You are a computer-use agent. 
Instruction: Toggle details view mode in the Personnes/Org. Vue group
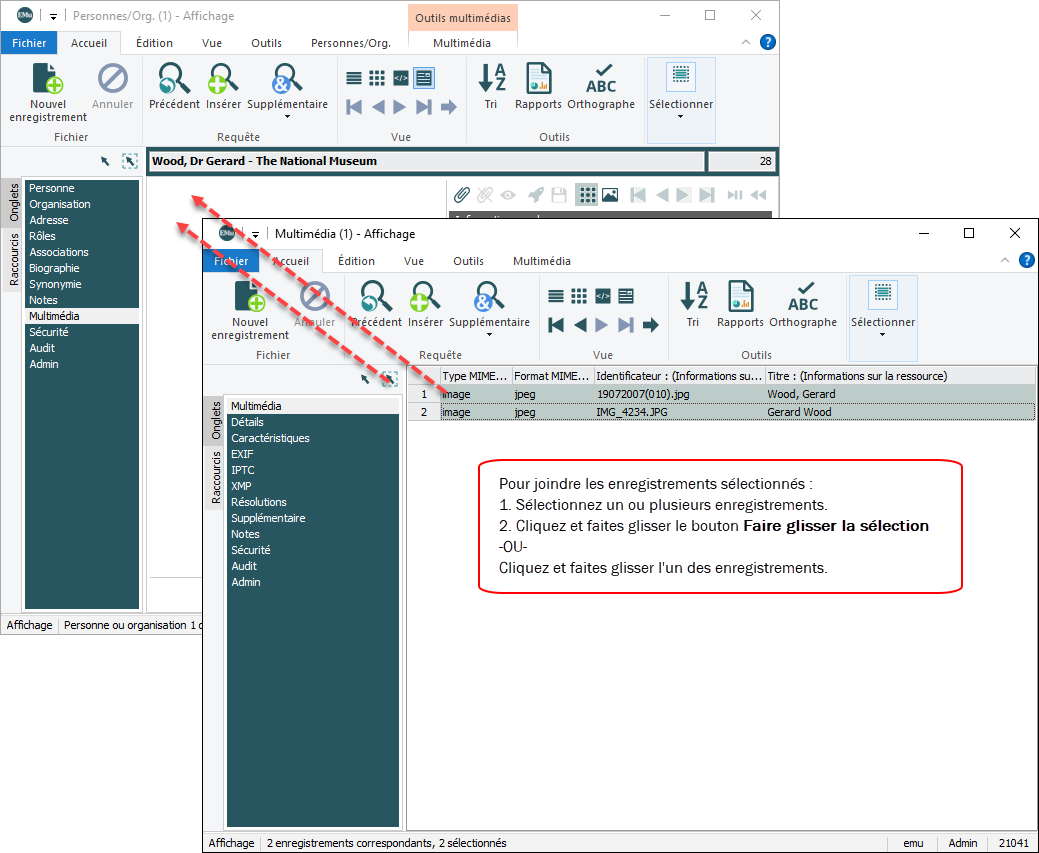pyautogui.click(x=424, y=78)
